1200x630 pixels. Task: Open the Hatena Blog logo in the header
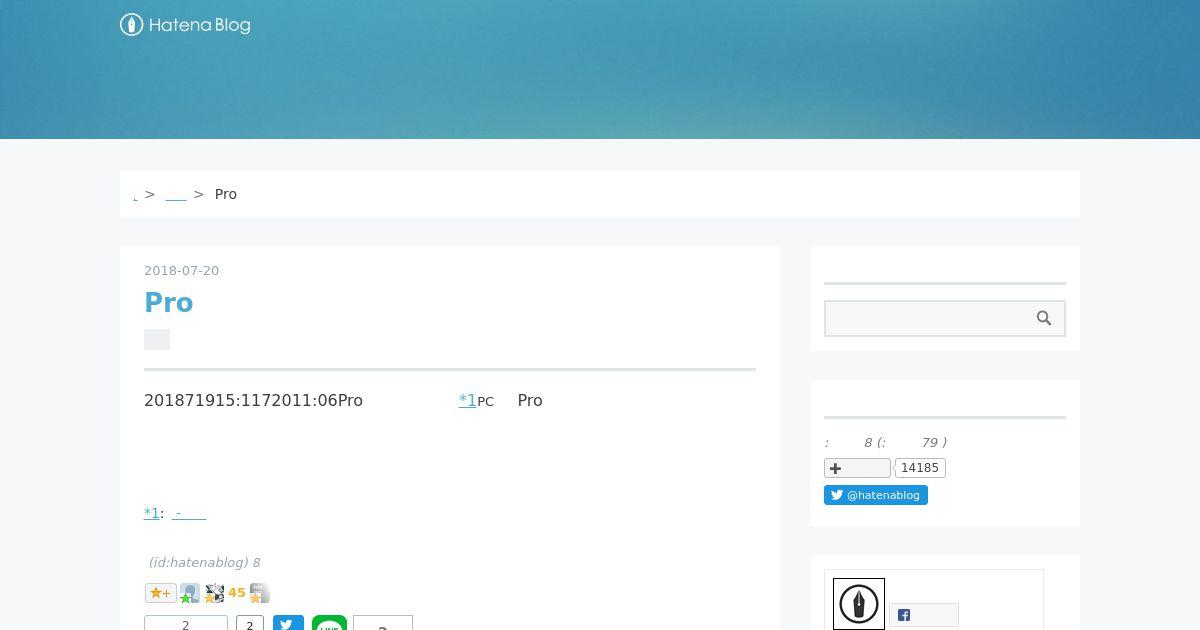point(185,25)
